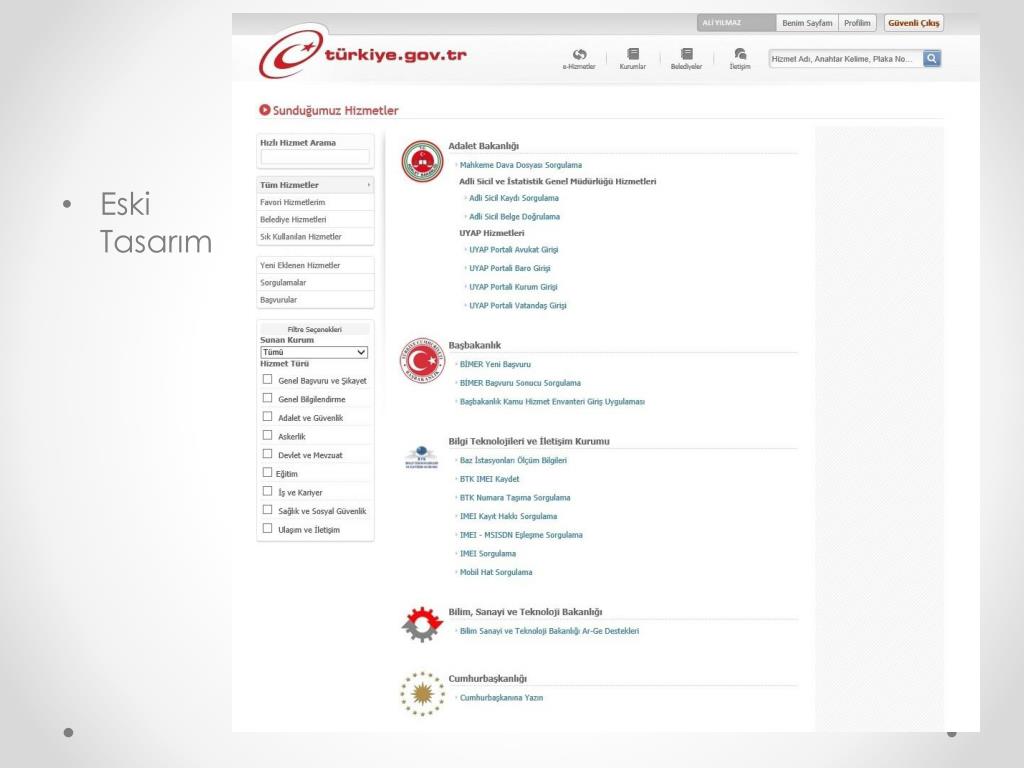The width and height of the screenshot is (1024, 768).
Task: Check Sağlık ve Sosyal Güvenlik filter
Action: (267, 509)
